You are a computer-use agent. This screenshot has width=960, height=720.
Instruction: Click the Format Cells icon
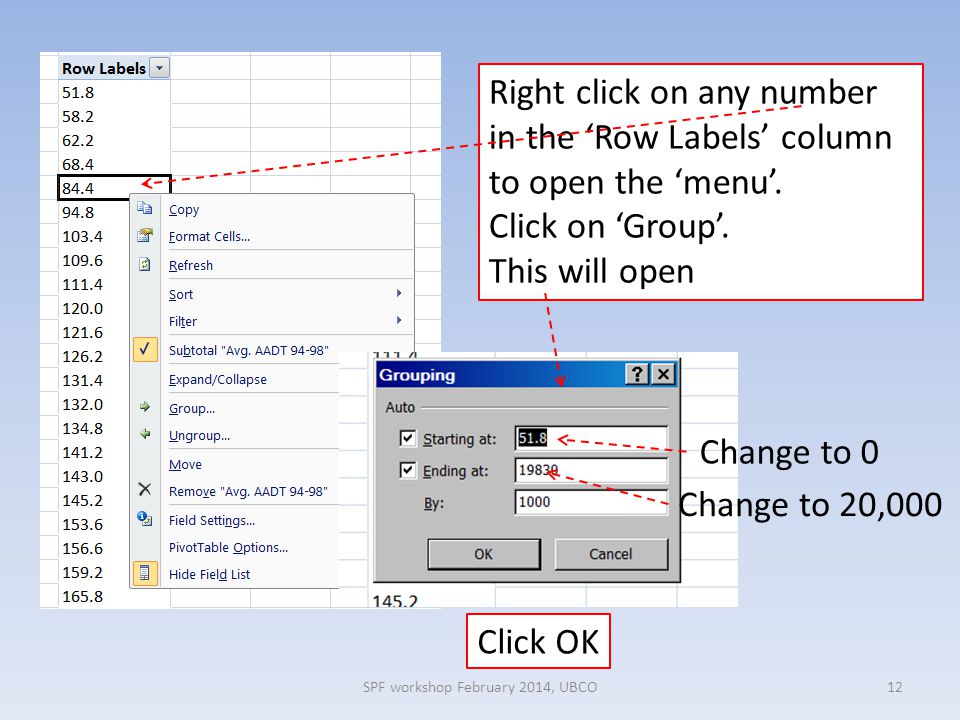144,235
